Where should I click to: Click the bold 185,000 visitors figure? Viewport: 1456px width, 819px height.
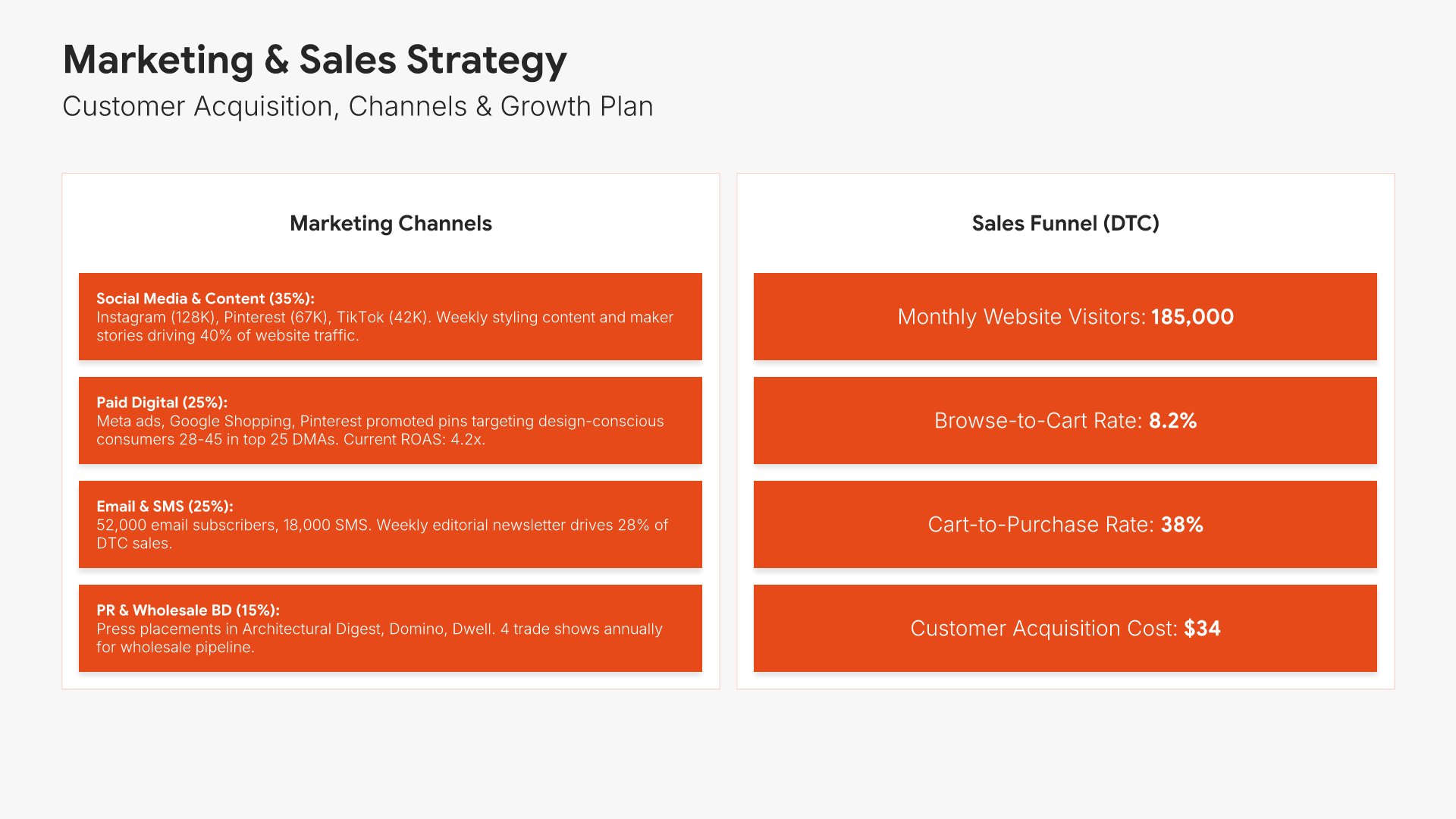(x=1192, y=317)
